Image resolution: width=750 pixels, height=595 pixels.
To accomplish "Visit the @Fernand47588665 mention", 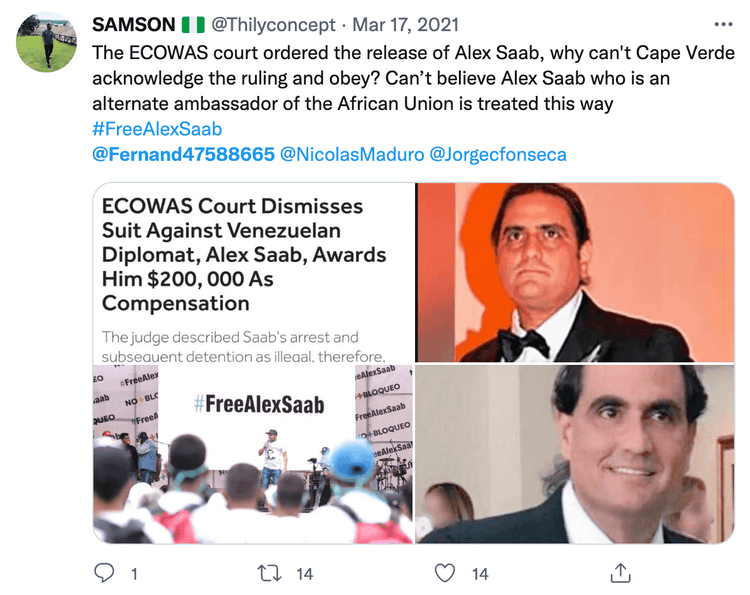I will click(183, 155).
